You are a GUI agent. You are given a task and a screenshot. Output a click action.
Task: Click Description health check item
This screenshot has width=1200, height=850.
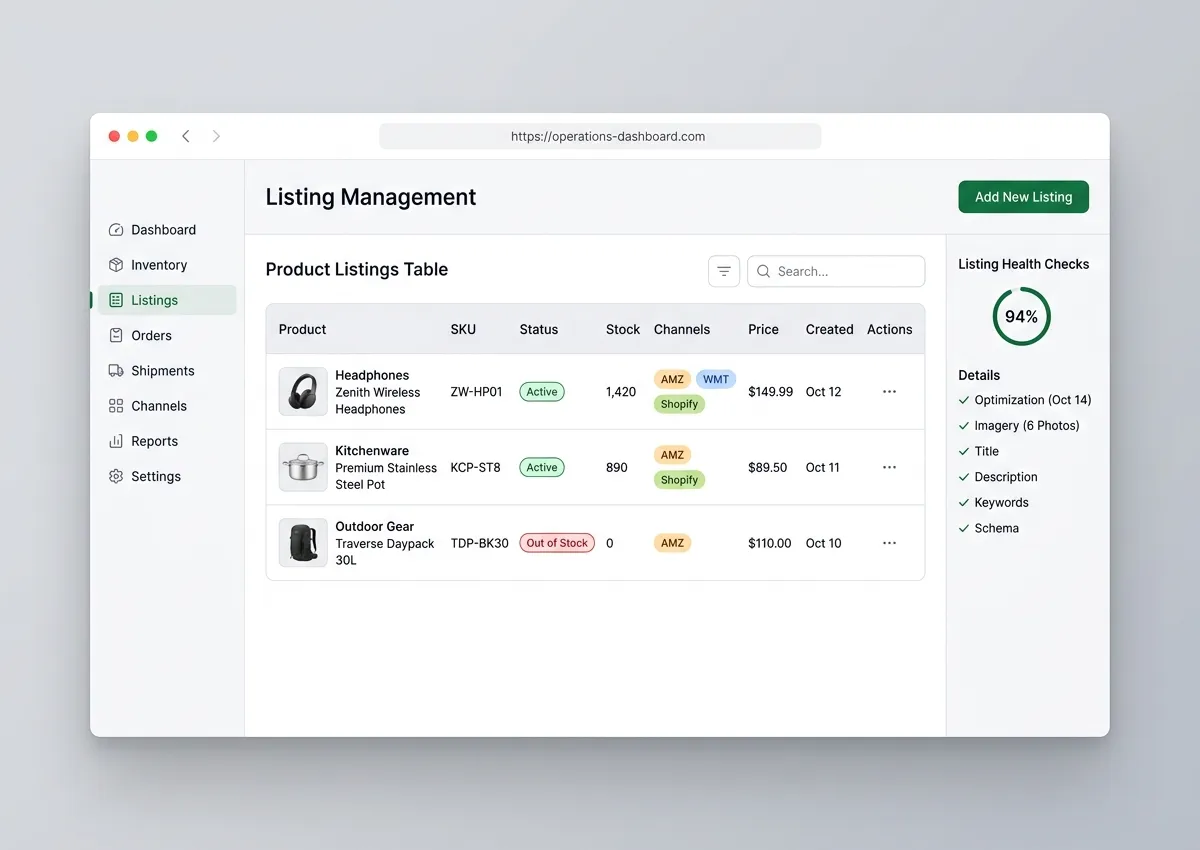tap(1006, 477)
